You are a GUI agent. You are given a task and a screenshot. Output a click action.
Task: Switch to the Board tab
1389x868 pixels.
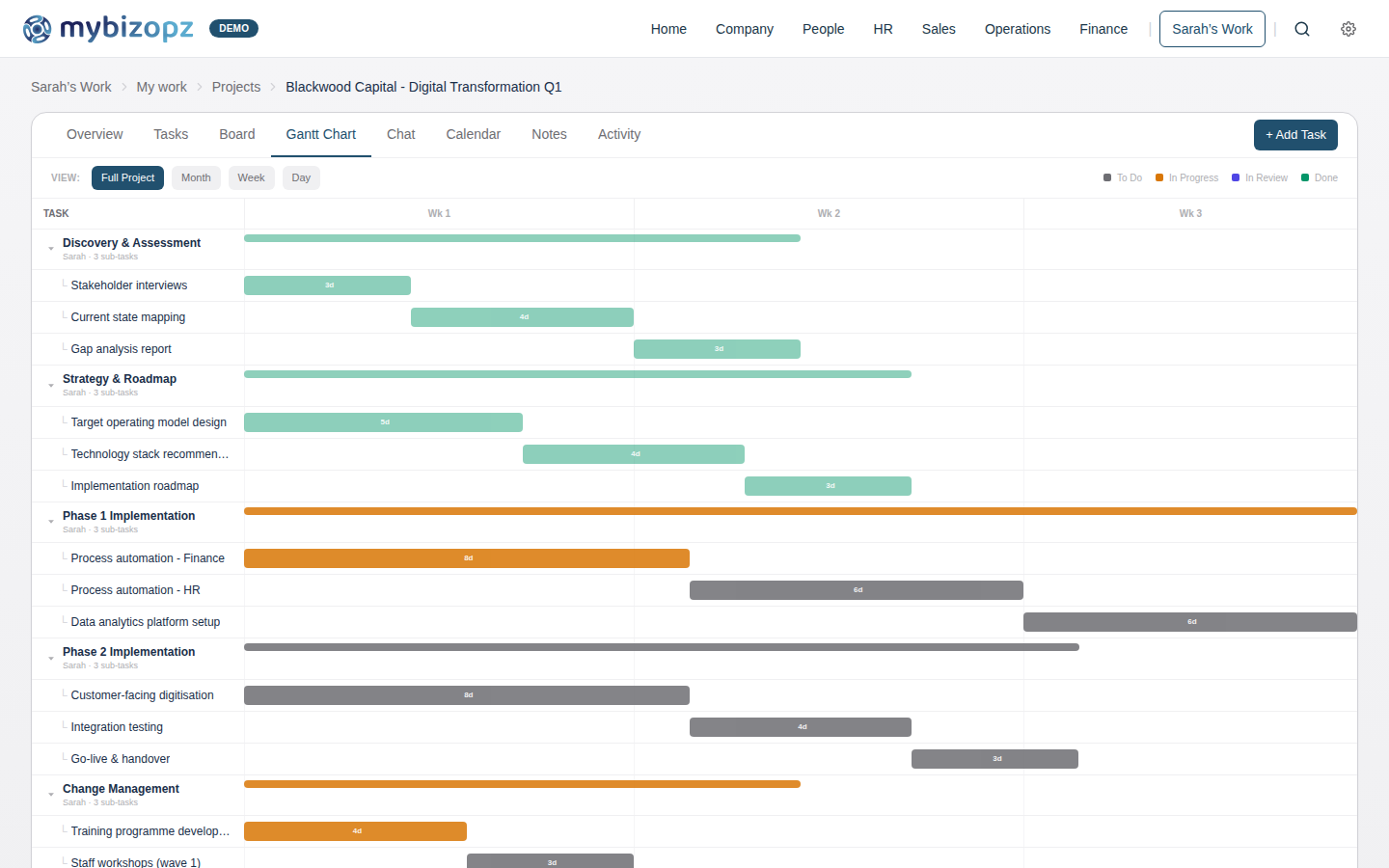237,134
